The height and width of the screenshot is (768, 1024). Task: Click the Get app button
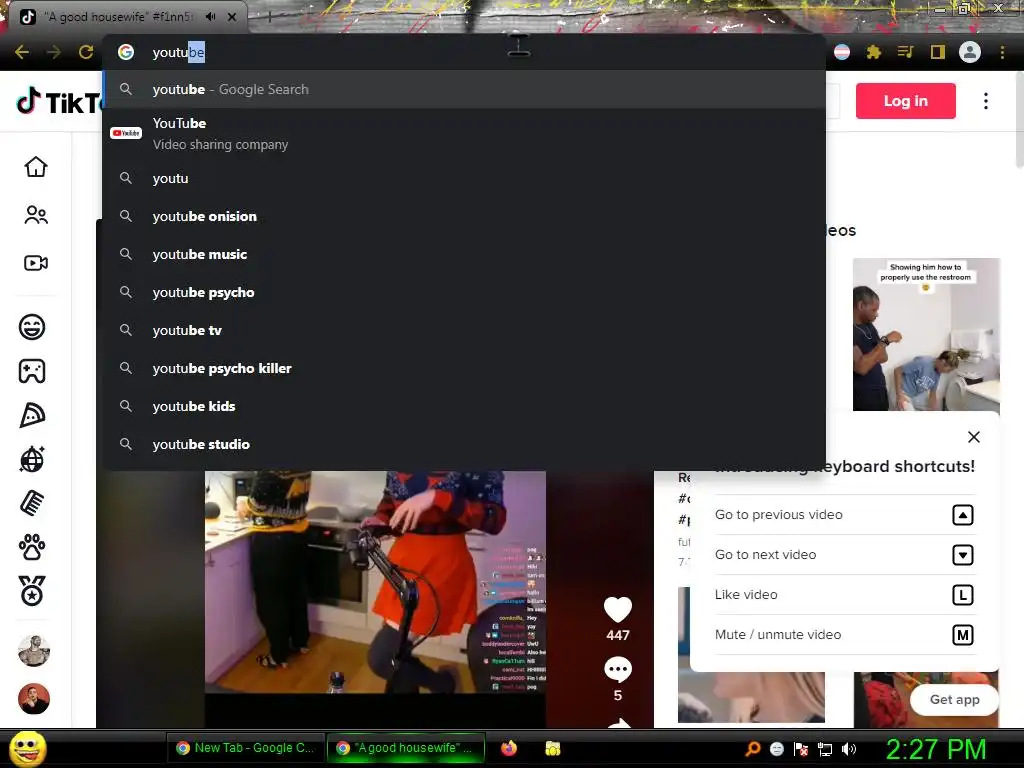tap(954, 699)
